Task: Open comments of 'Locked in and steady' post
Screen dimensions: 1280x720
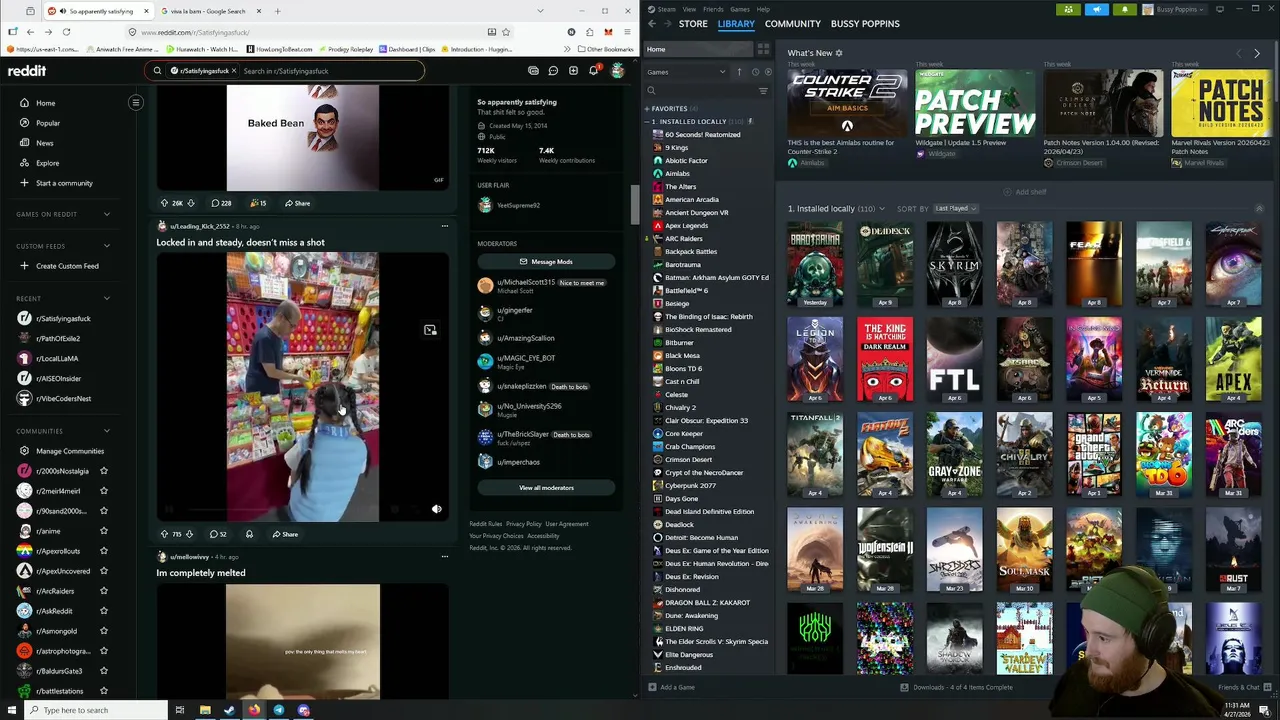Action: pyautogui.click(x=218, y=534)
